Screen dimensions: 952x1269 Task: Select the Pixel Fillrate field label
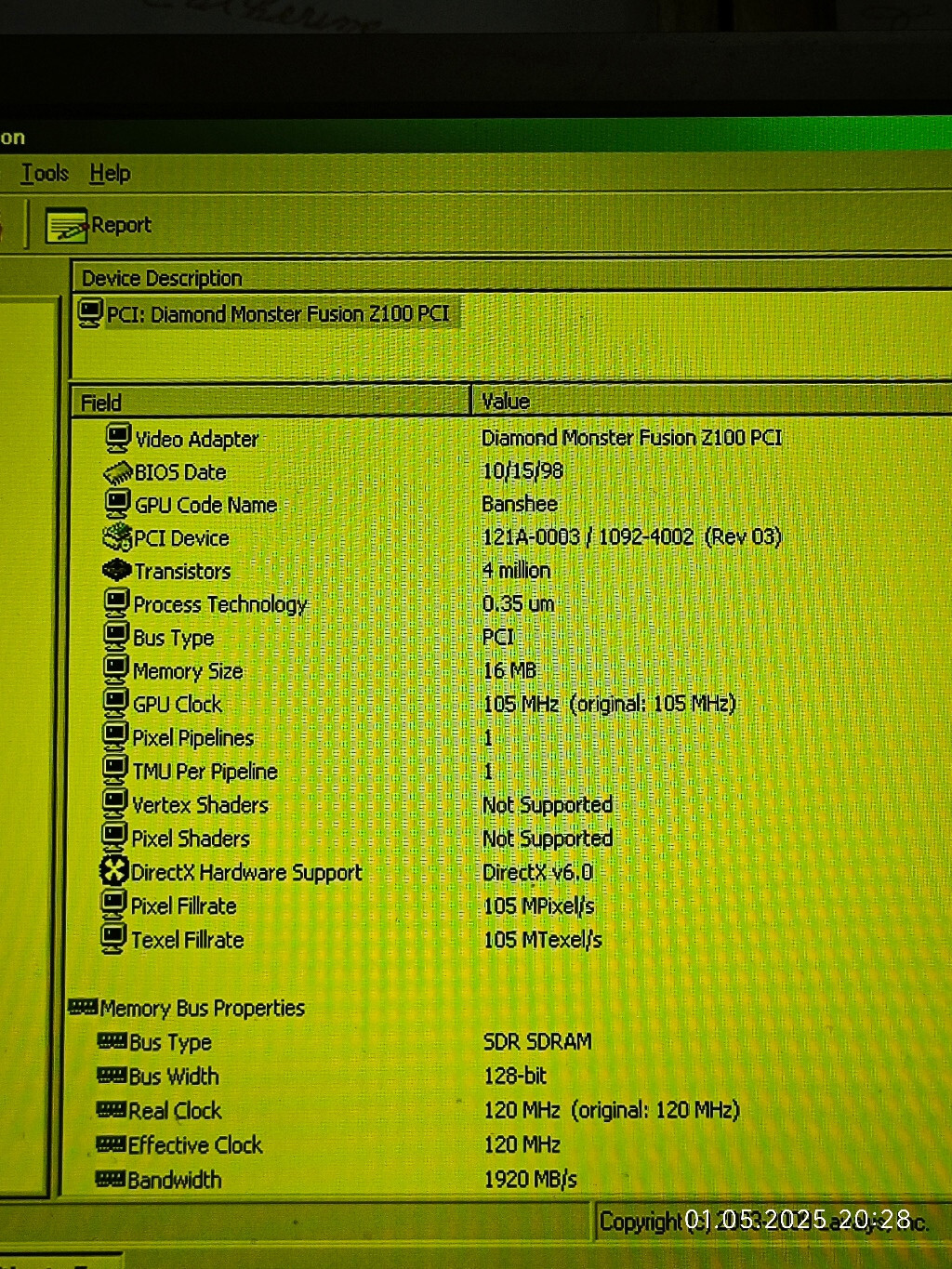coord(184,906)
